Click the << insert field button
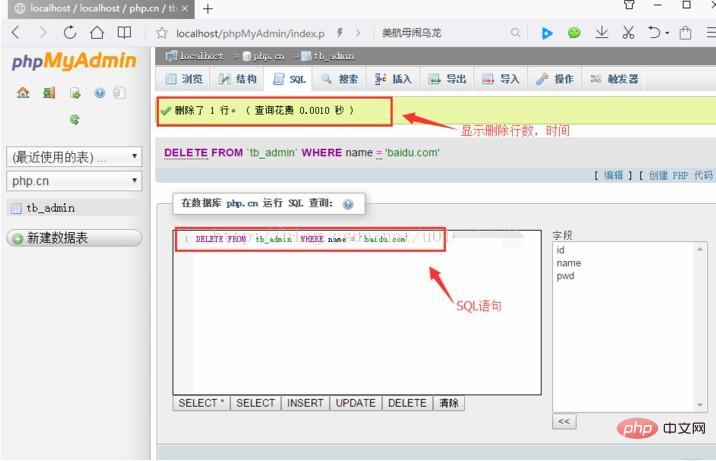Screen dimensions: 716x461 [x=564, y=421]
